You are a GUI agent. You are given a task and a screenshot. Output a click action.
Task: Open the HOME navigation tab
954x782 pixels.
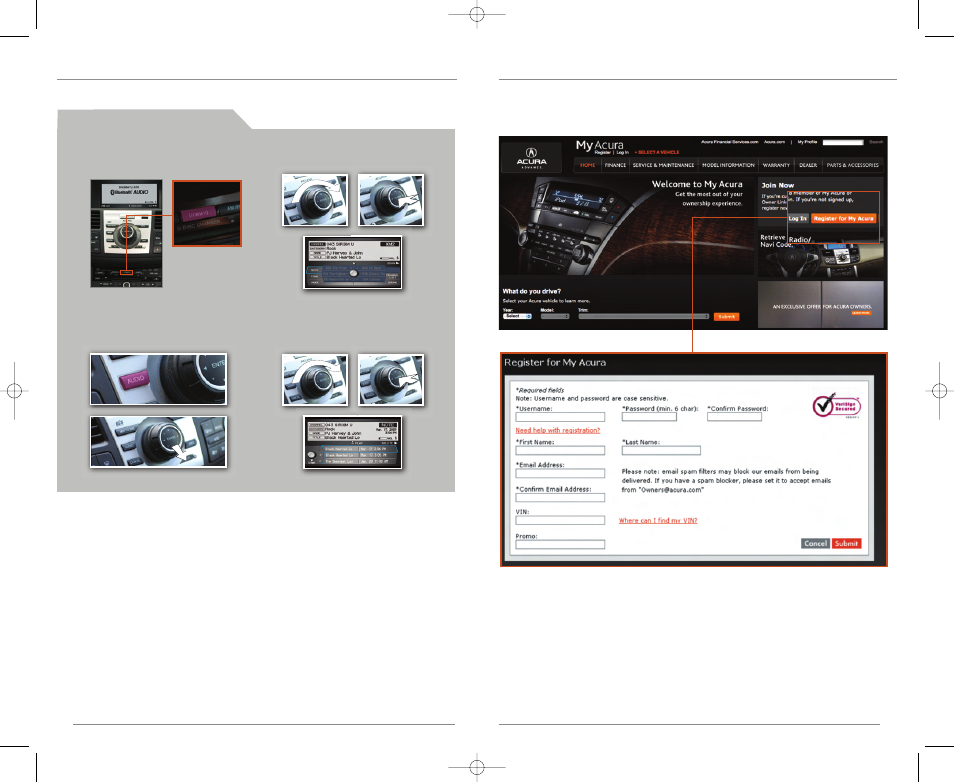587,165
